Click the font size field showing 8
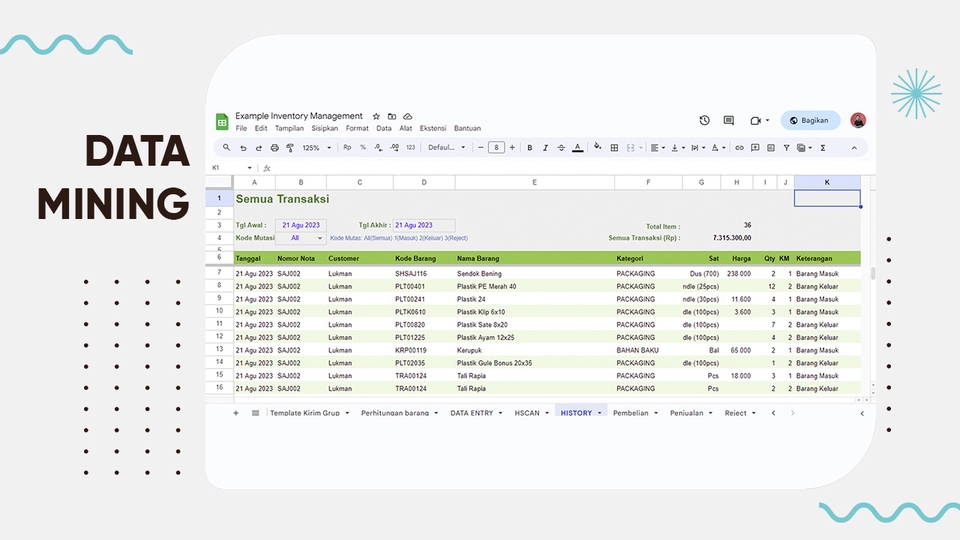This screenshot has width=960, height=540. coord(497,148)
